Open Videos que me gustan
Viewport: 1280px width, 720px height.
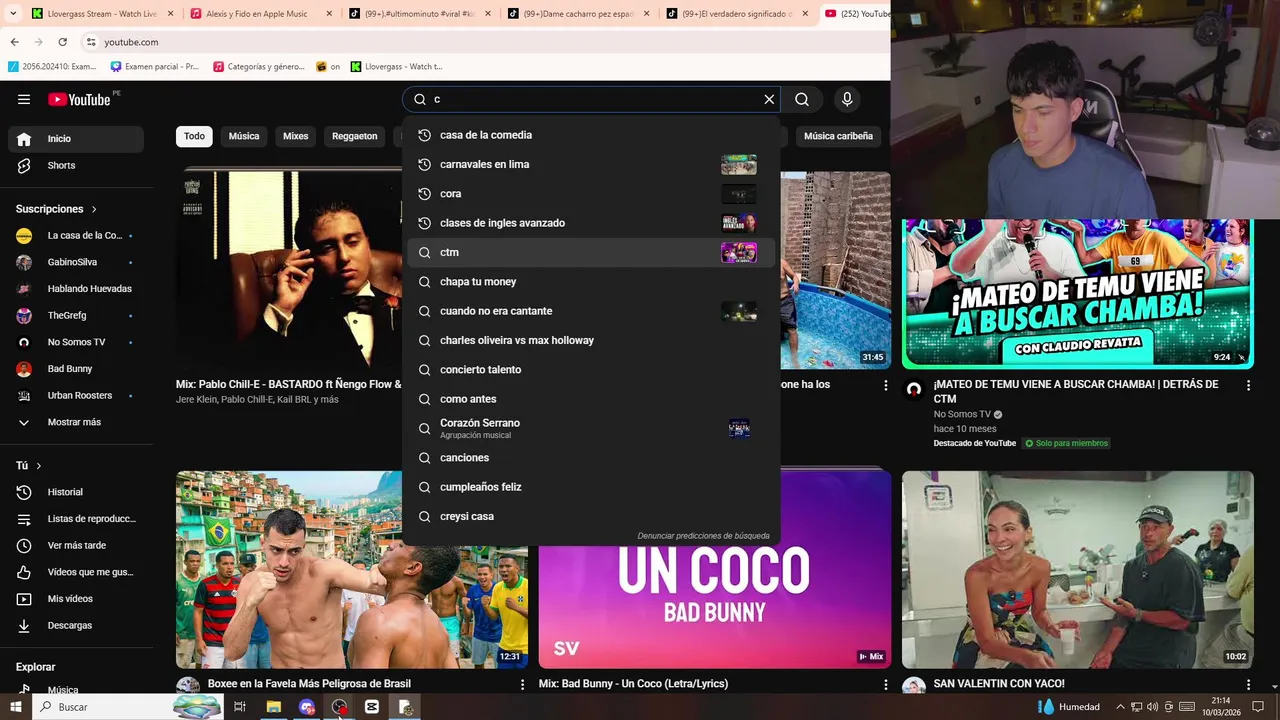tap(76, 572)
